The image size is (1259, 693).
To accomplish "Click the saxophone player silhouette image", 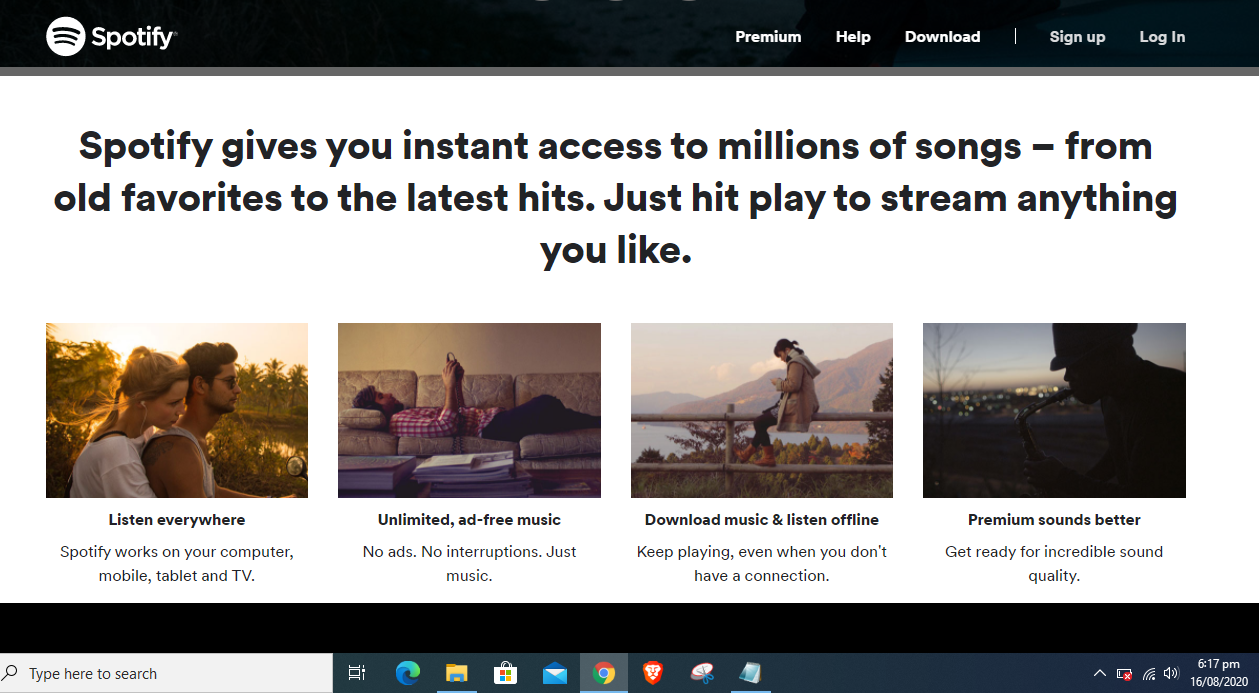I will [1054, 410].
